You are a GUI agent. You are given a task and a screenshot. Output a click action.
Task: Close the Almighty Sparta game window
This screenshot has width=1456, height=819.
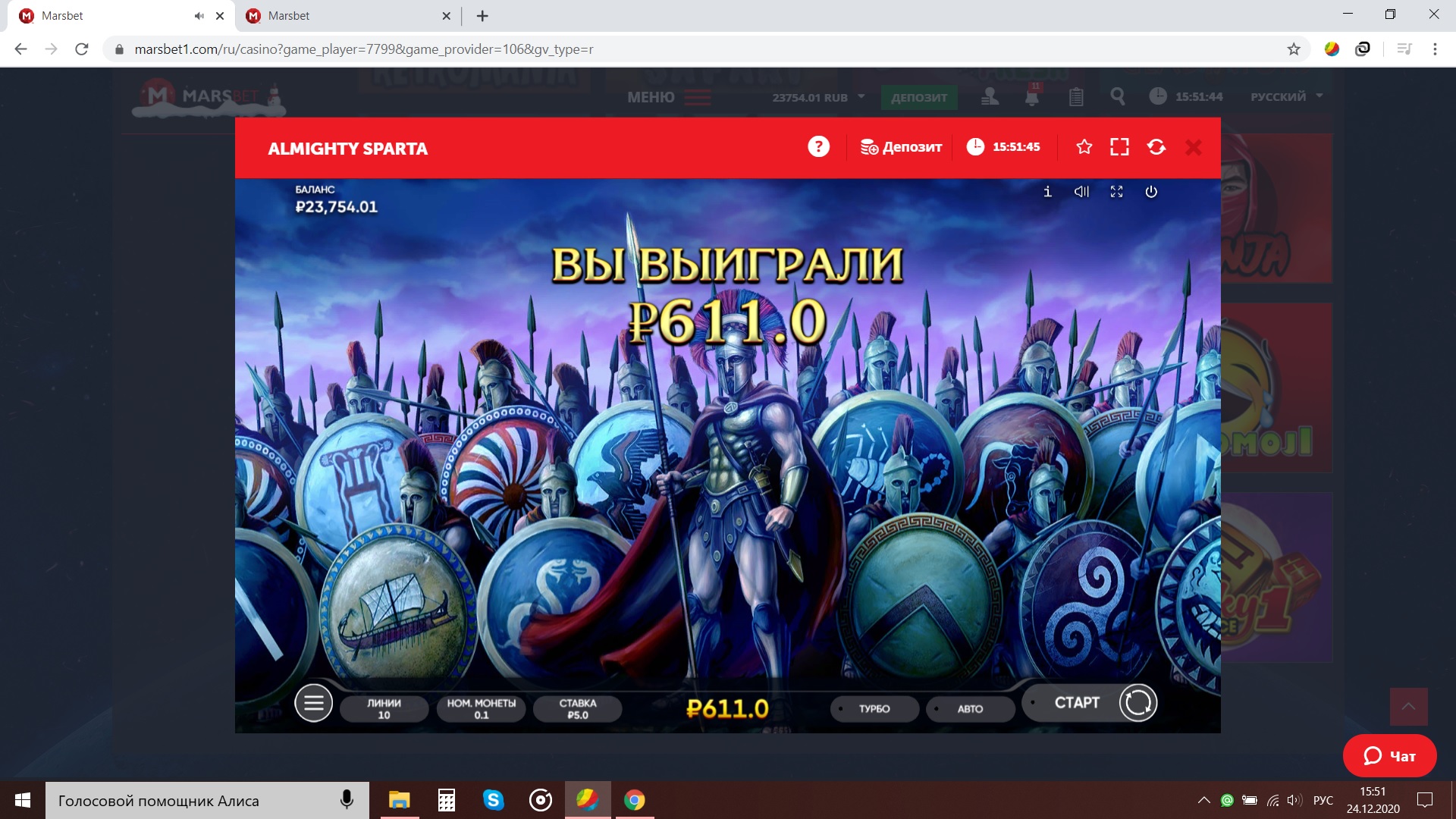pyautogui.click(x=1194, y=148)
